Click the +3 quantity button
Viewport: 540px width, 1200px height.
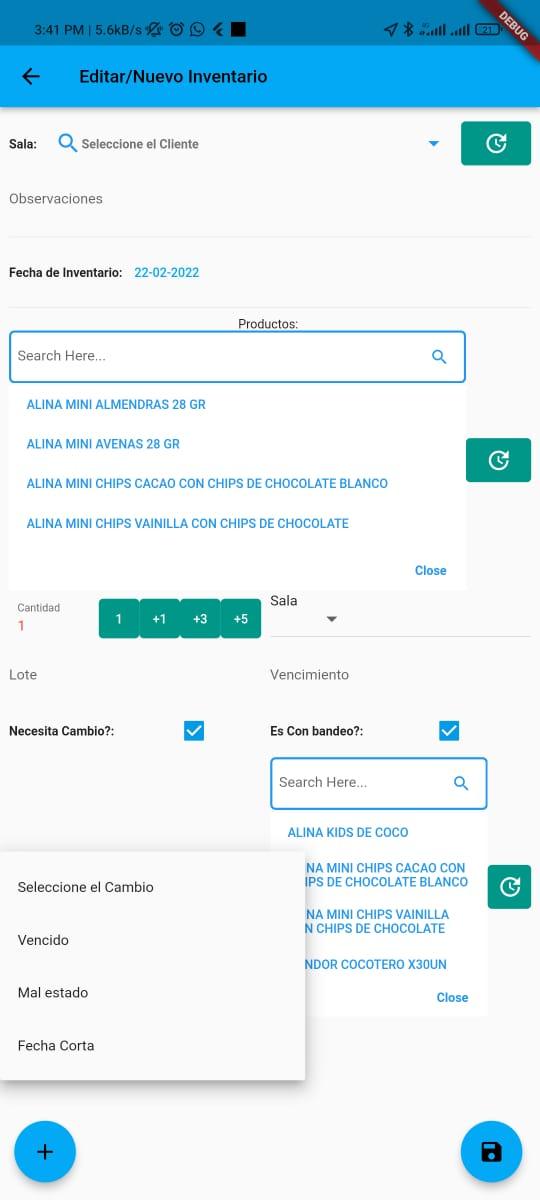tap(200, 619)
